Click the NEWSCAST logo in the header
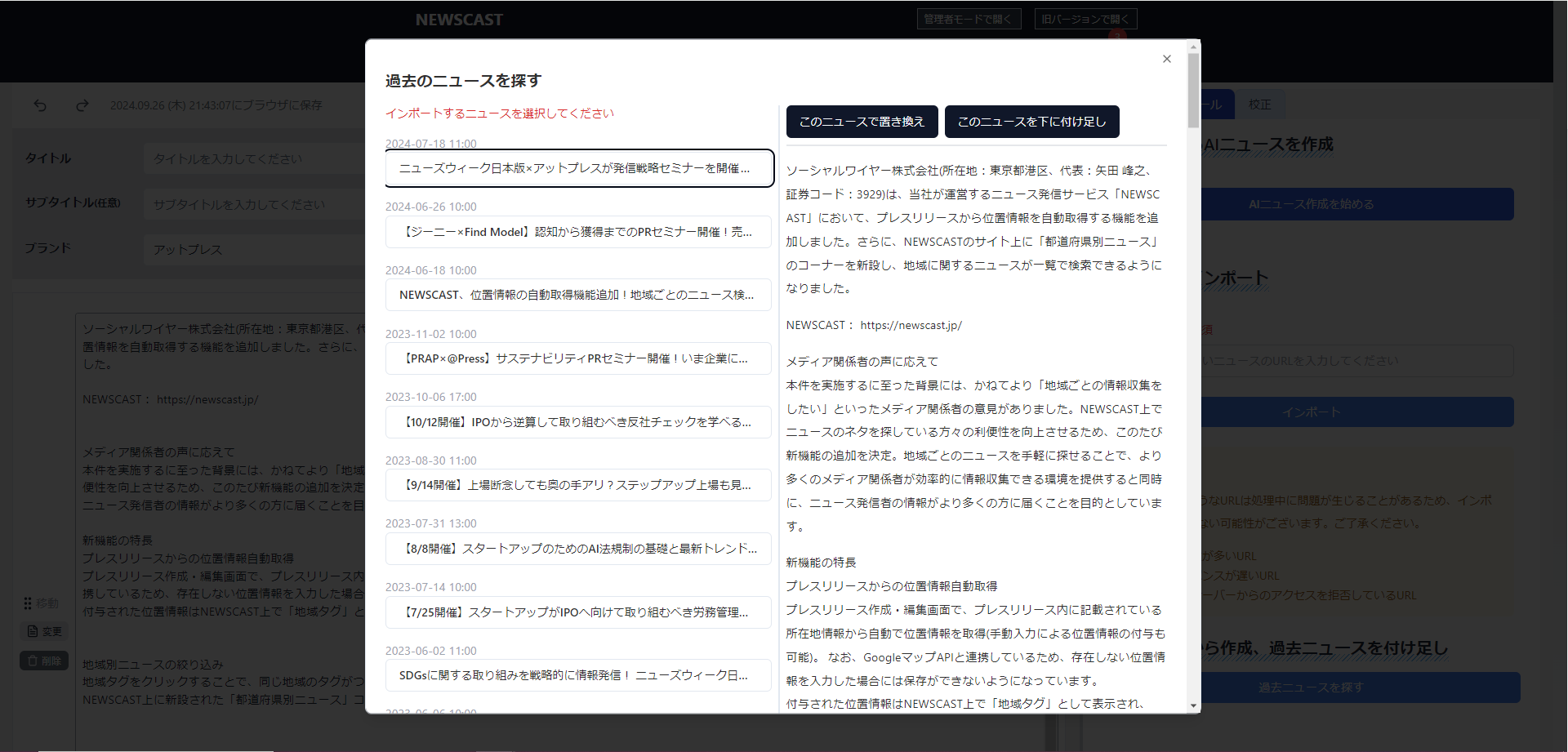Viewport: 1568px width, 752px height. coord(460,19)
